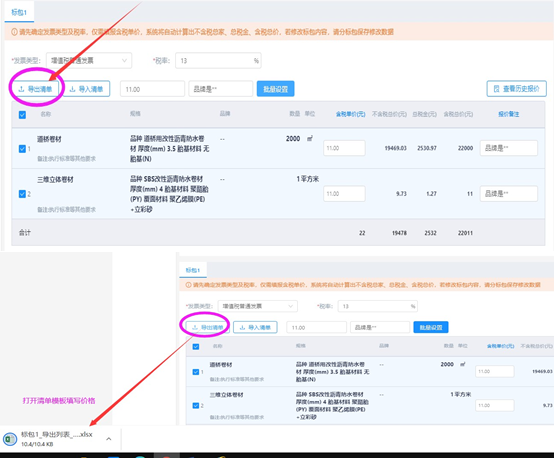
Task: Click the batch price field 11.00 beside 导入清单, upper screenshot
Action: coord(153,89)
